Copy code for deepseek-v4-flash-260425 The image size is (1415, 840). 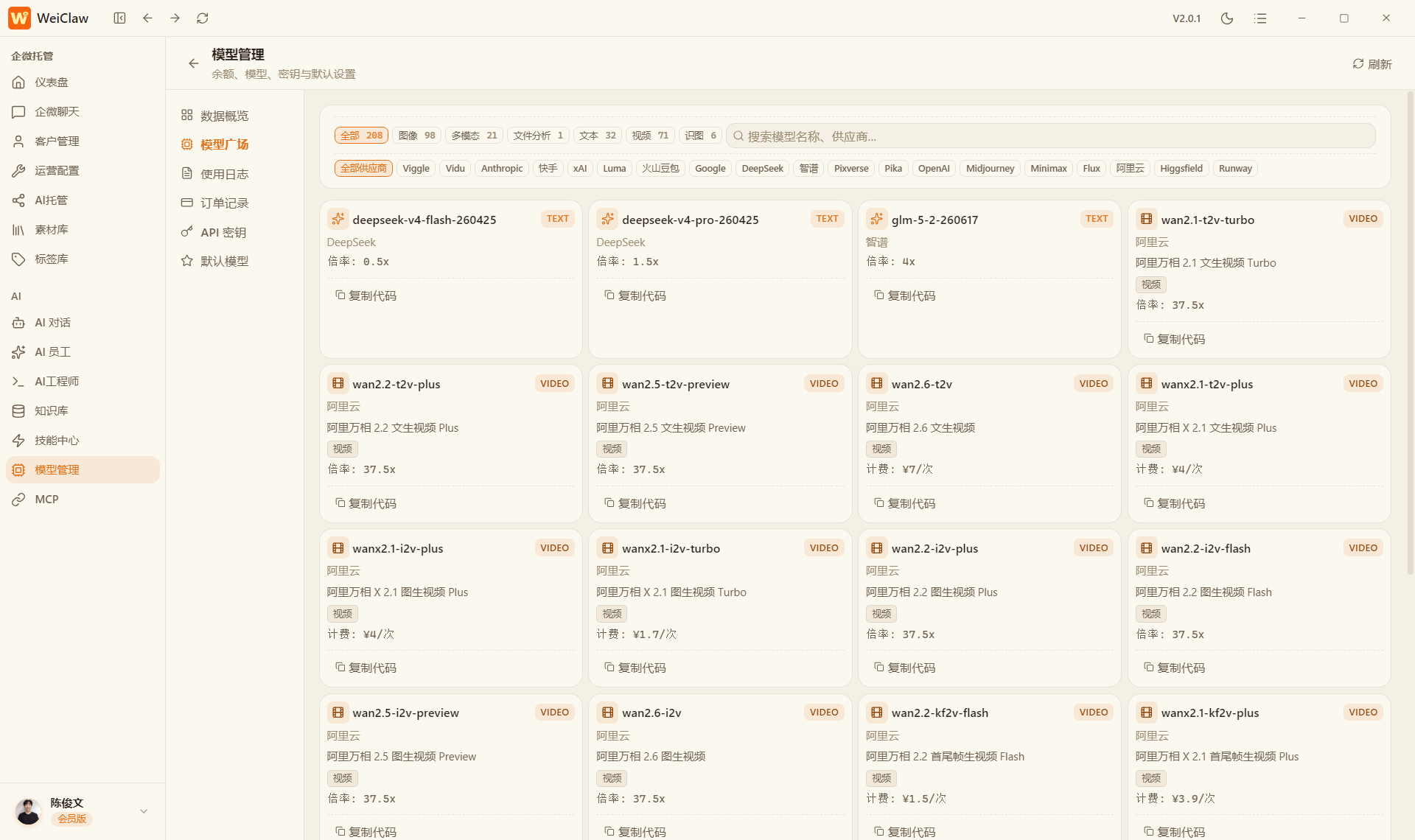click(x=366, y=295)
